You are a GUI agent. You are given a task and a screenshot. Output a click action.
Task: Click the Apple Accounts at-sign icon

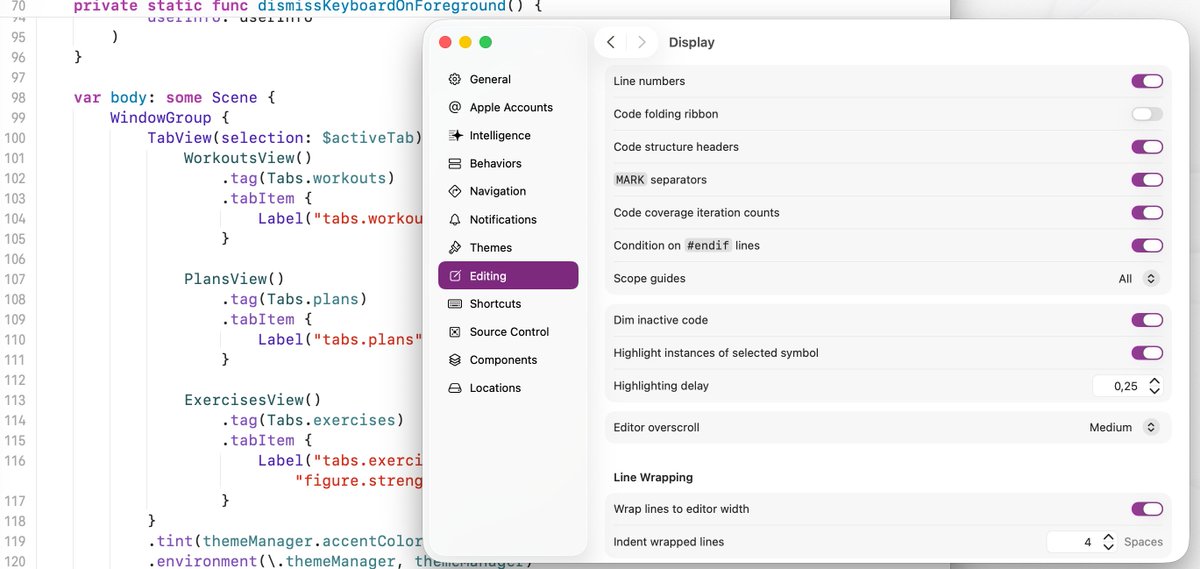(455, 107)
